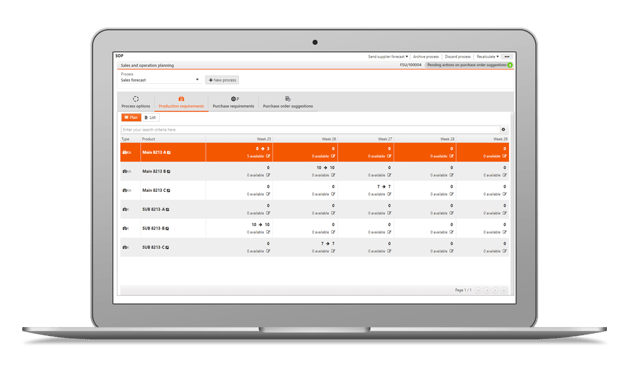Edit Week 25 quantity for SUB 8213-B
Viewport: 629px width, 379px height.
click(x=268, y=232)
